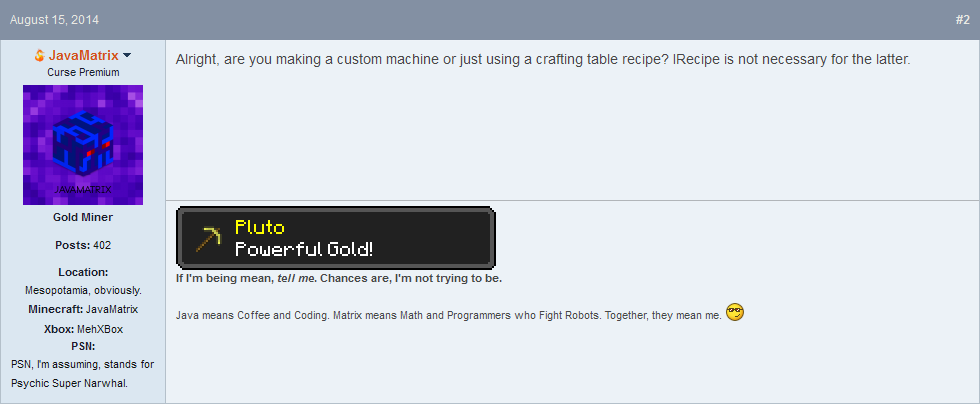Open the #2 post permalink

[x=962, y=19]
